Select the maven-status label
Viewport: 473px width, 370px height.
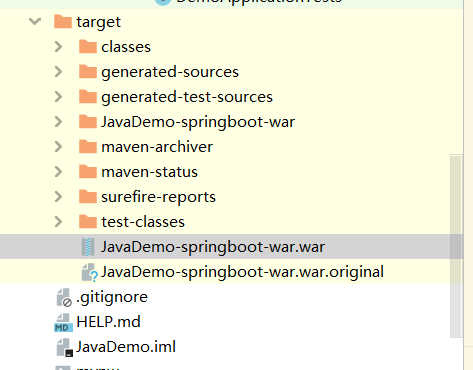149,172
